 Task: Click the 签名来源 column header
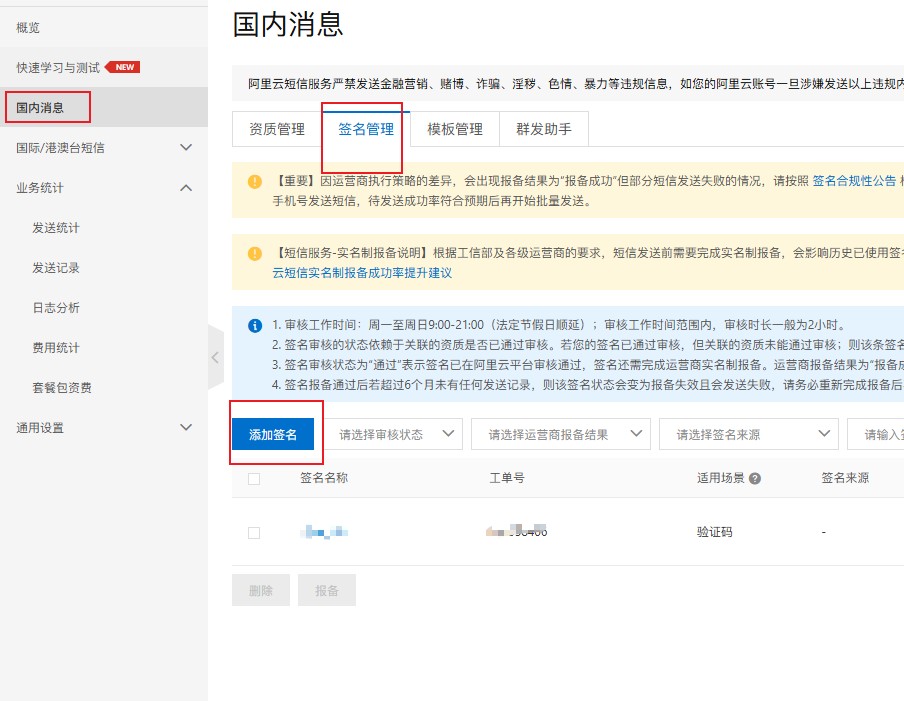pyautogui.click(x=845, y=478)
